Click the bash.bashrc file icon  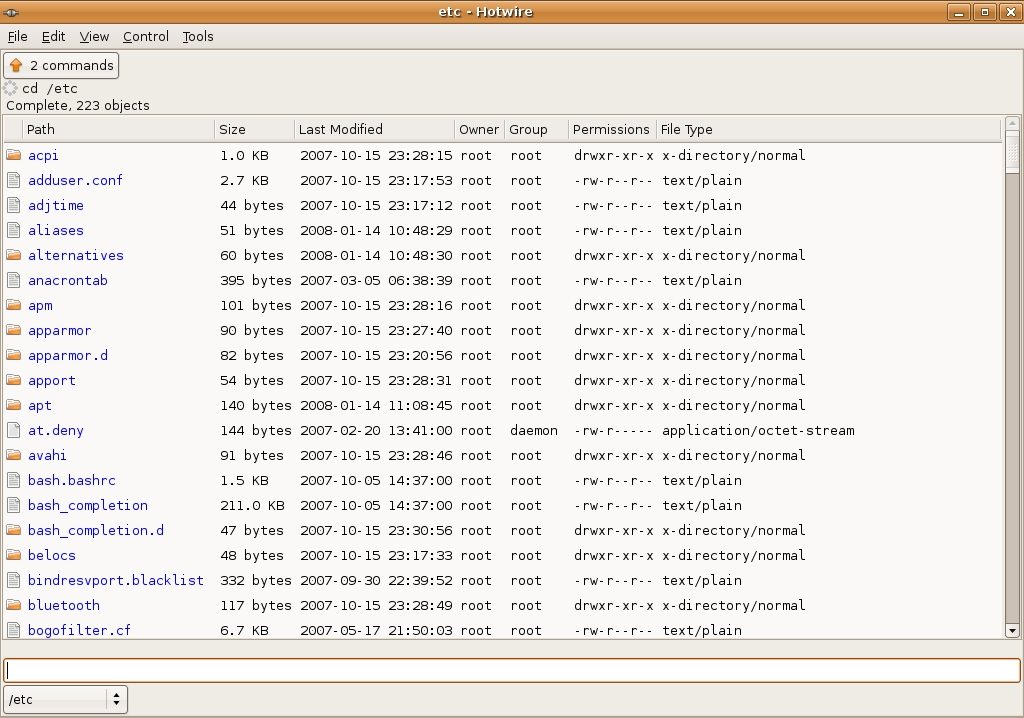(x=14, y=480)
